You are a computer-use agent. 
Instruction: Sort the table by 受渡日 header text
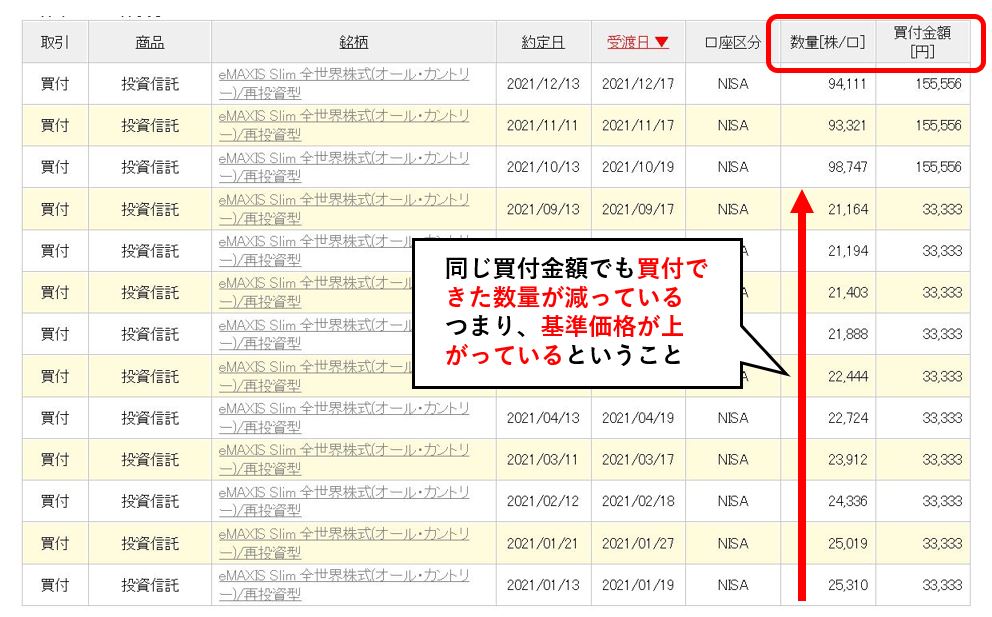click(x=628, y=42)
